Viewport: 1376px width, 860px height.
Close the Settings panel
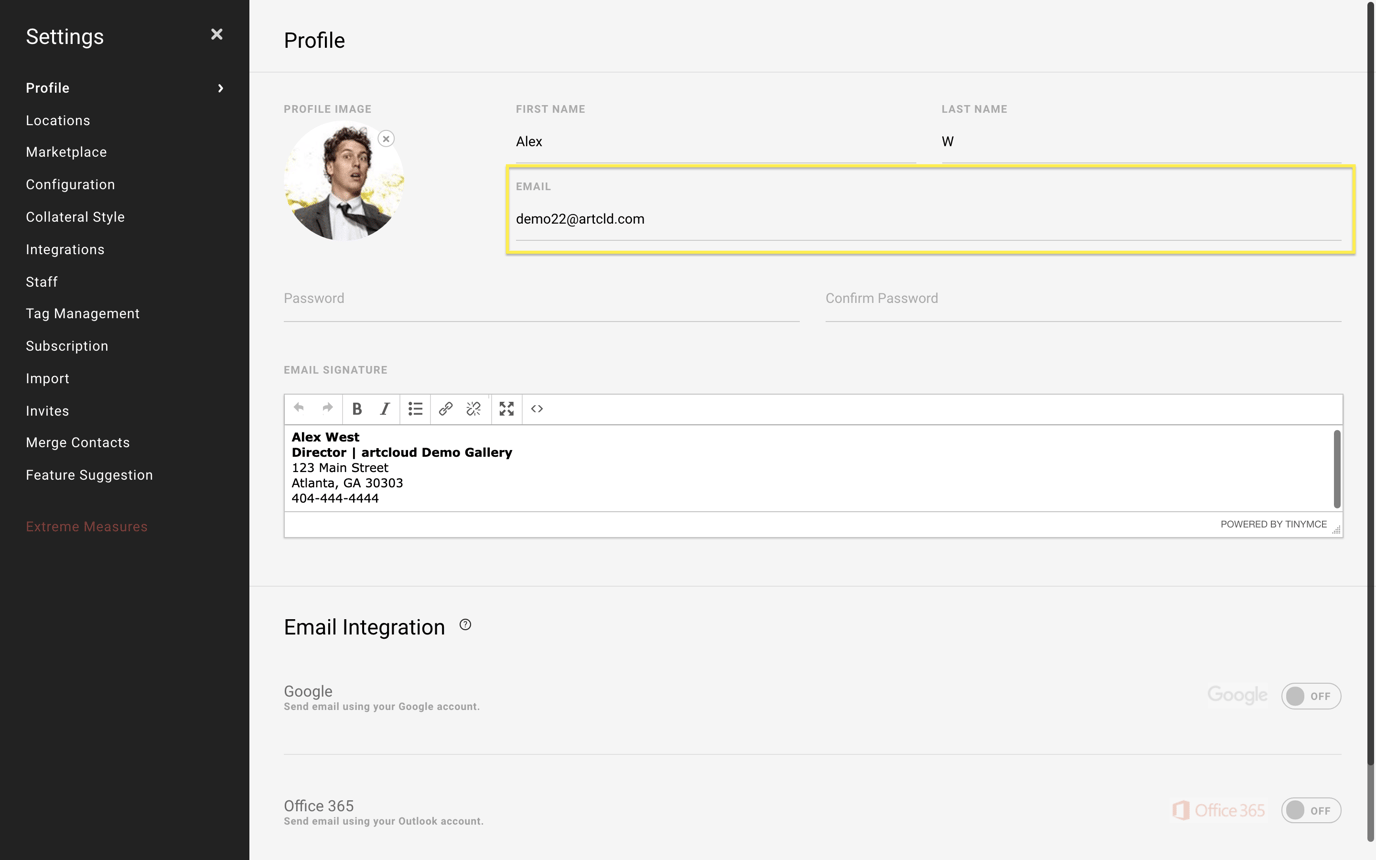click(216, 33)
